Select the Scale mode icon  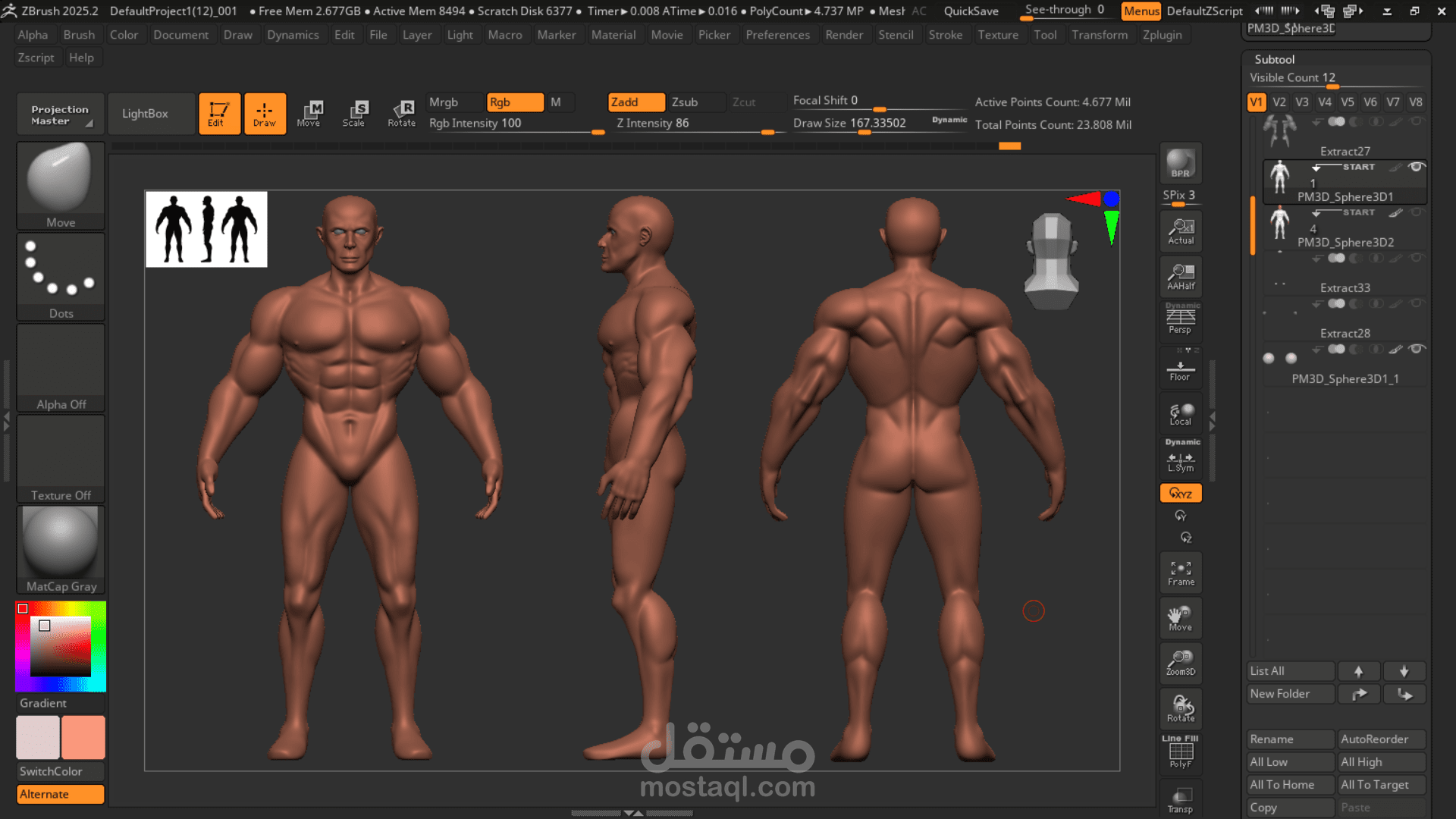(x=355, y=113)
